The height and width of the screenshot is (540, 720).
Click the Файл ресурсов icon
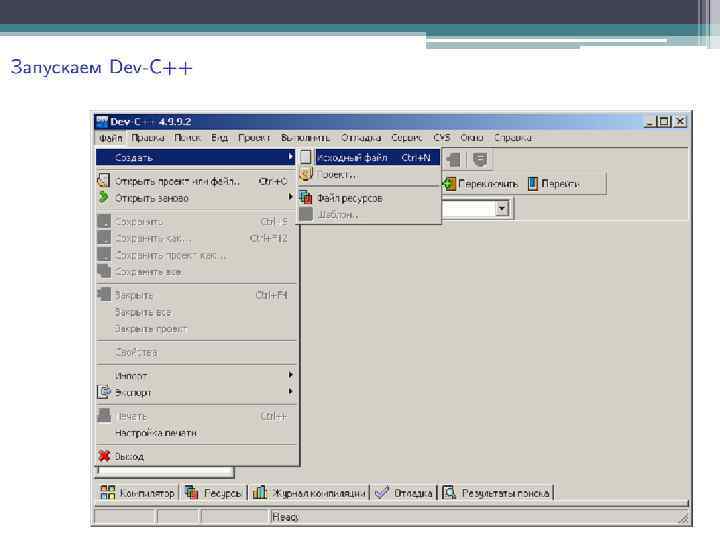coord(306,197)
